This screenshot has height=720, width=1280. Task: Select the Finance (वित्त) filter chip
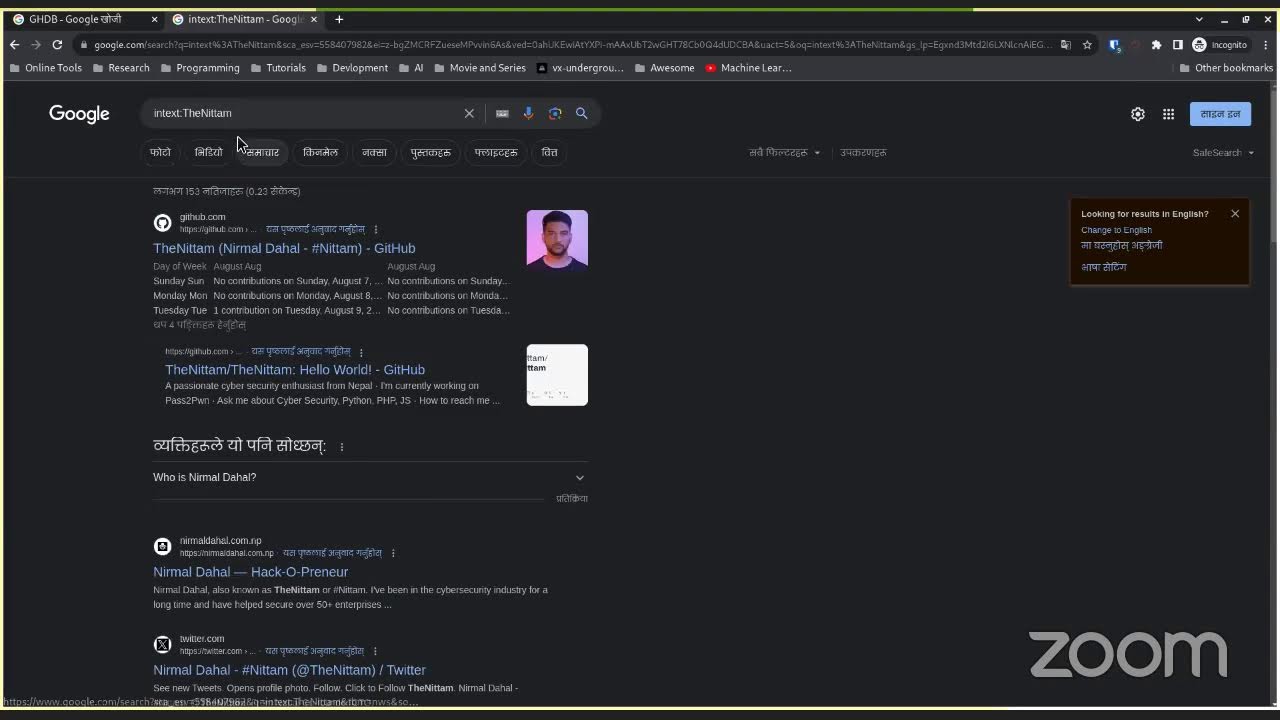550,152
